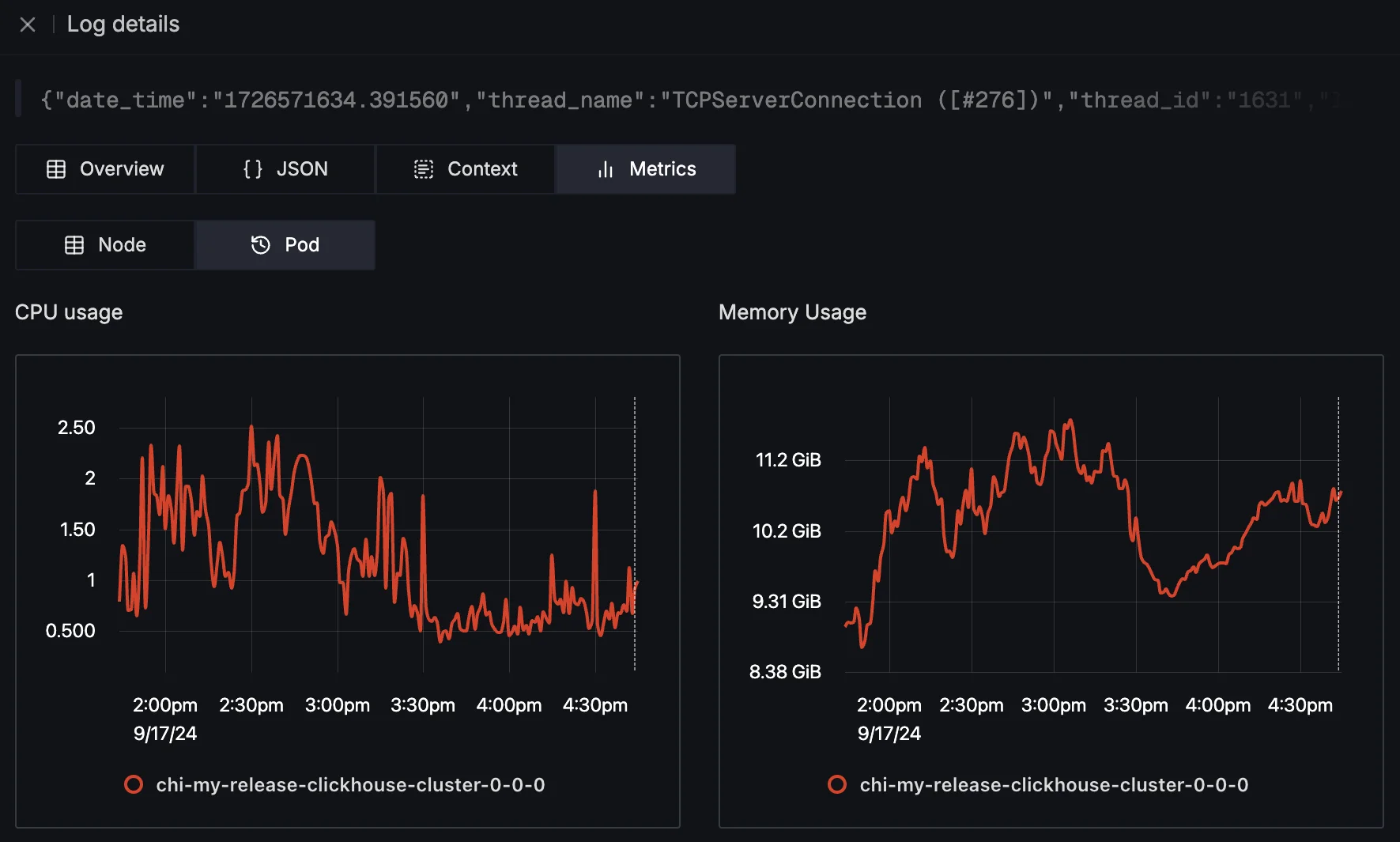This screenshot has height=842, width=1400.
Task: Click the Pod history clock icon
Action: [x=261, y=245]
